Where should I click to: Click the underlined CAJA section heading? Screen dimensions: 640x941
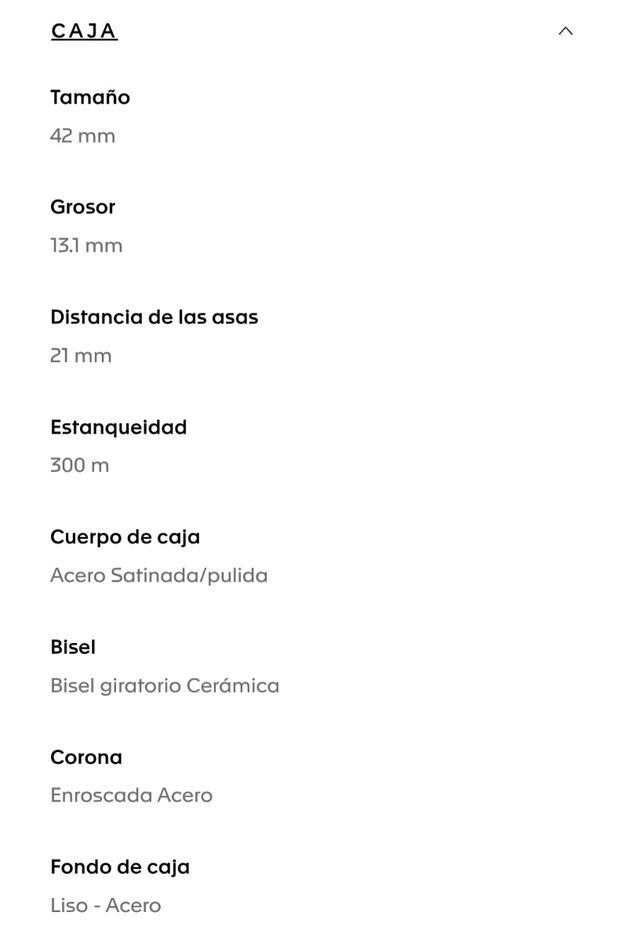coord(84,31)
